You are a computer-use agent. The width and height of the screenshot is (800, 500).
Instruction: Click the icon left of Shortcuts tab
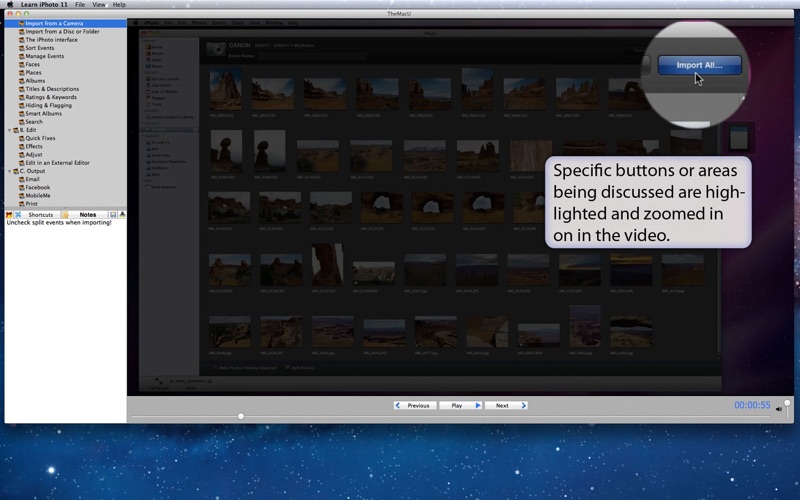coord(18,215)
